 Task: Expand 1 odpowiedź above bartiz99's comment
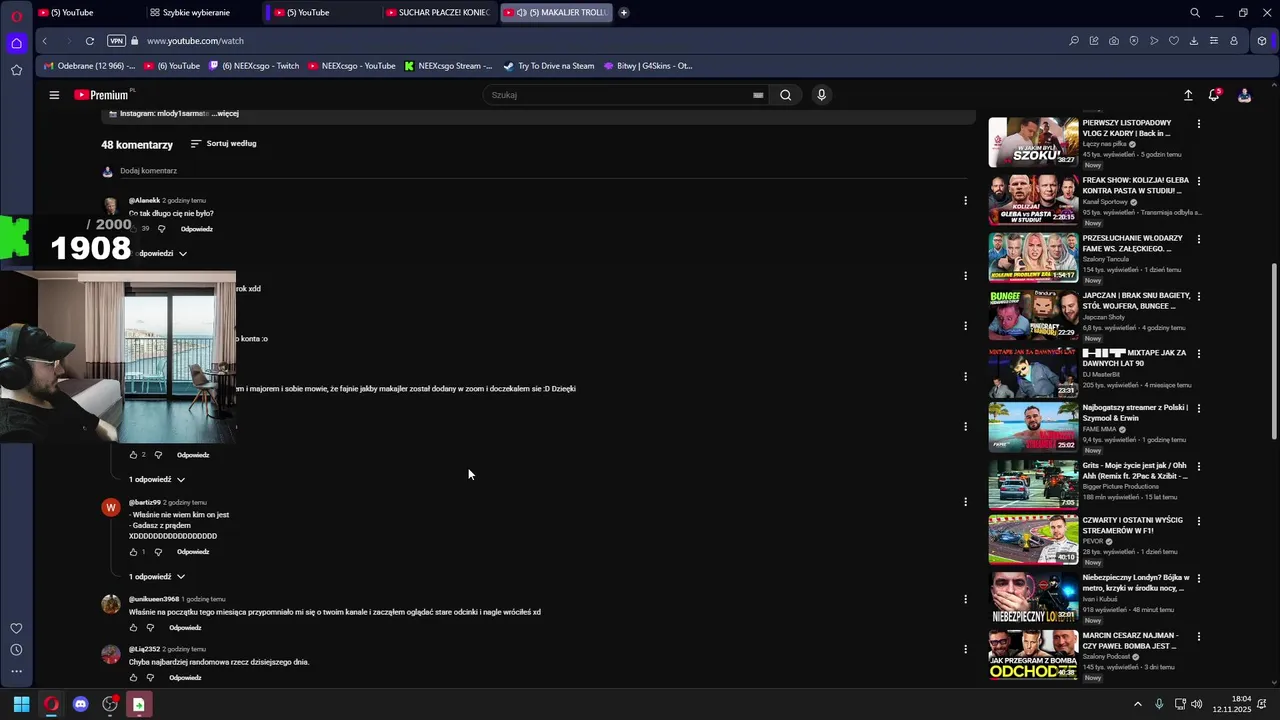158,480
